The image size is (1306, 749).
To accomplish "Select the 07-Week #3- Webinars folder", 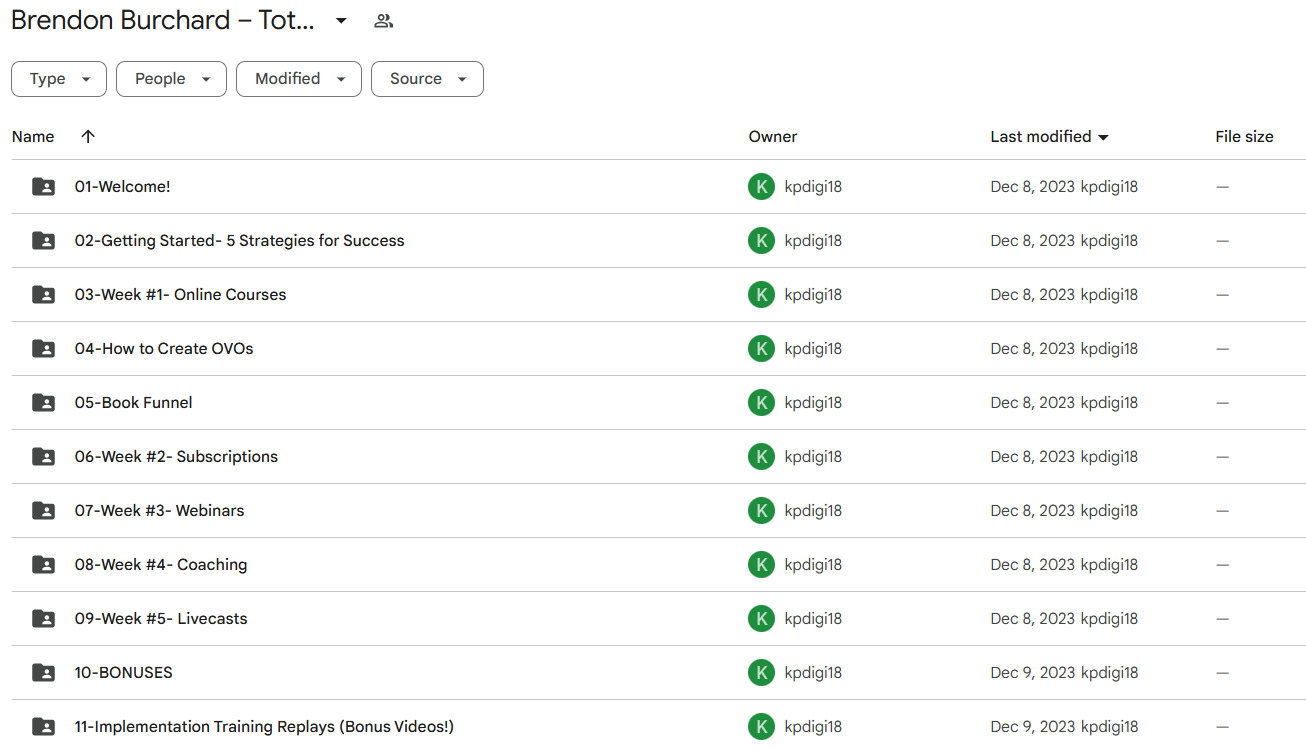I will coord(159,511).
